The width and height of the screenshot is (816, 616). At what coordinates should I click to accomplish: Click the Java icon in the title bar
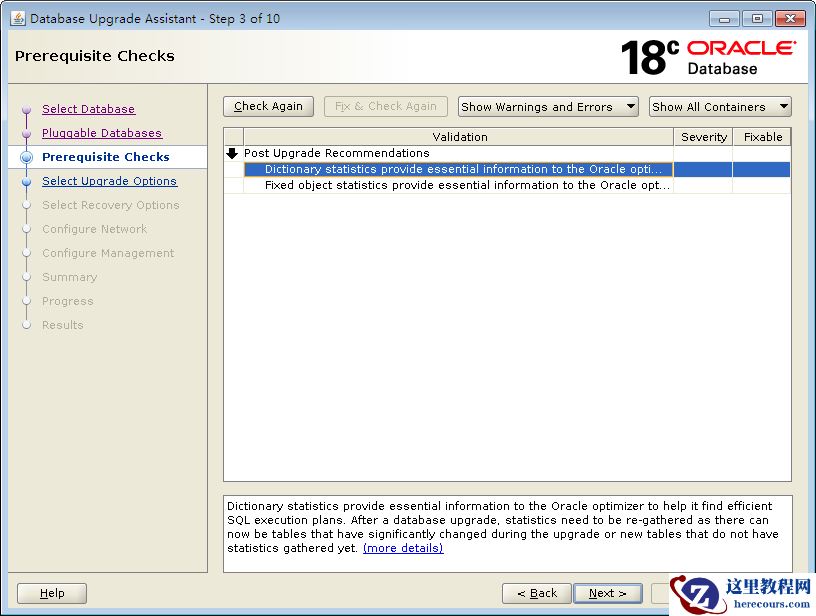click(18, 18)
